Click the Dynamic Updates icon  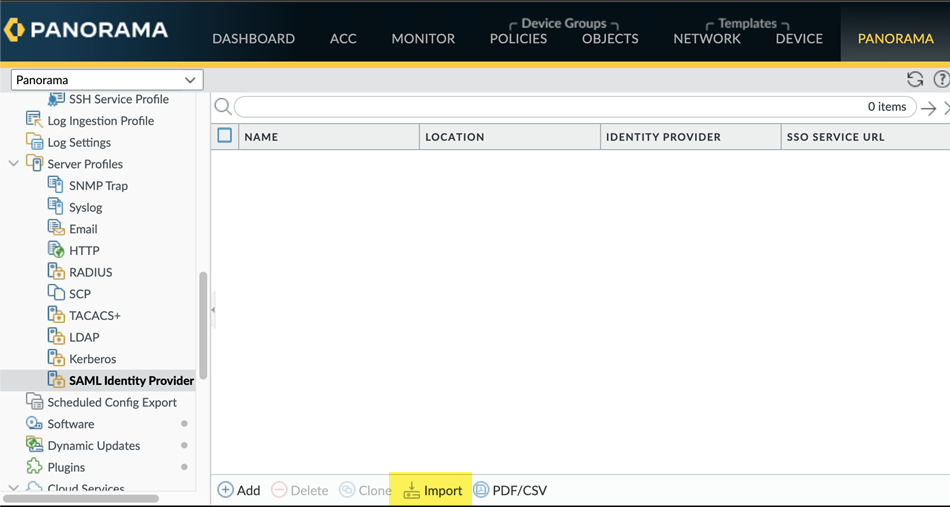pos(35,445)
